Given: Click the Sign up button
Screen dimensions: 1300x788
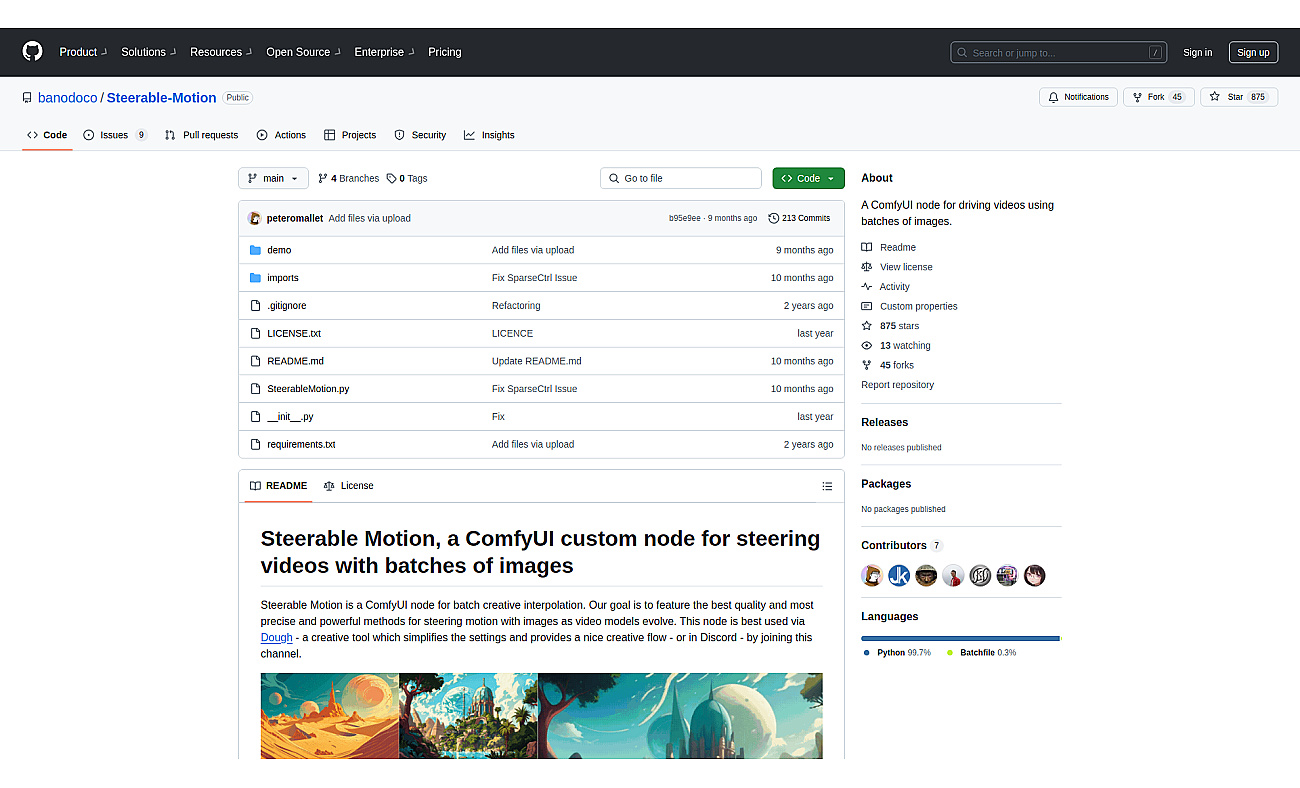Looking at the screenshot, I should click(x=1253, y=53).
